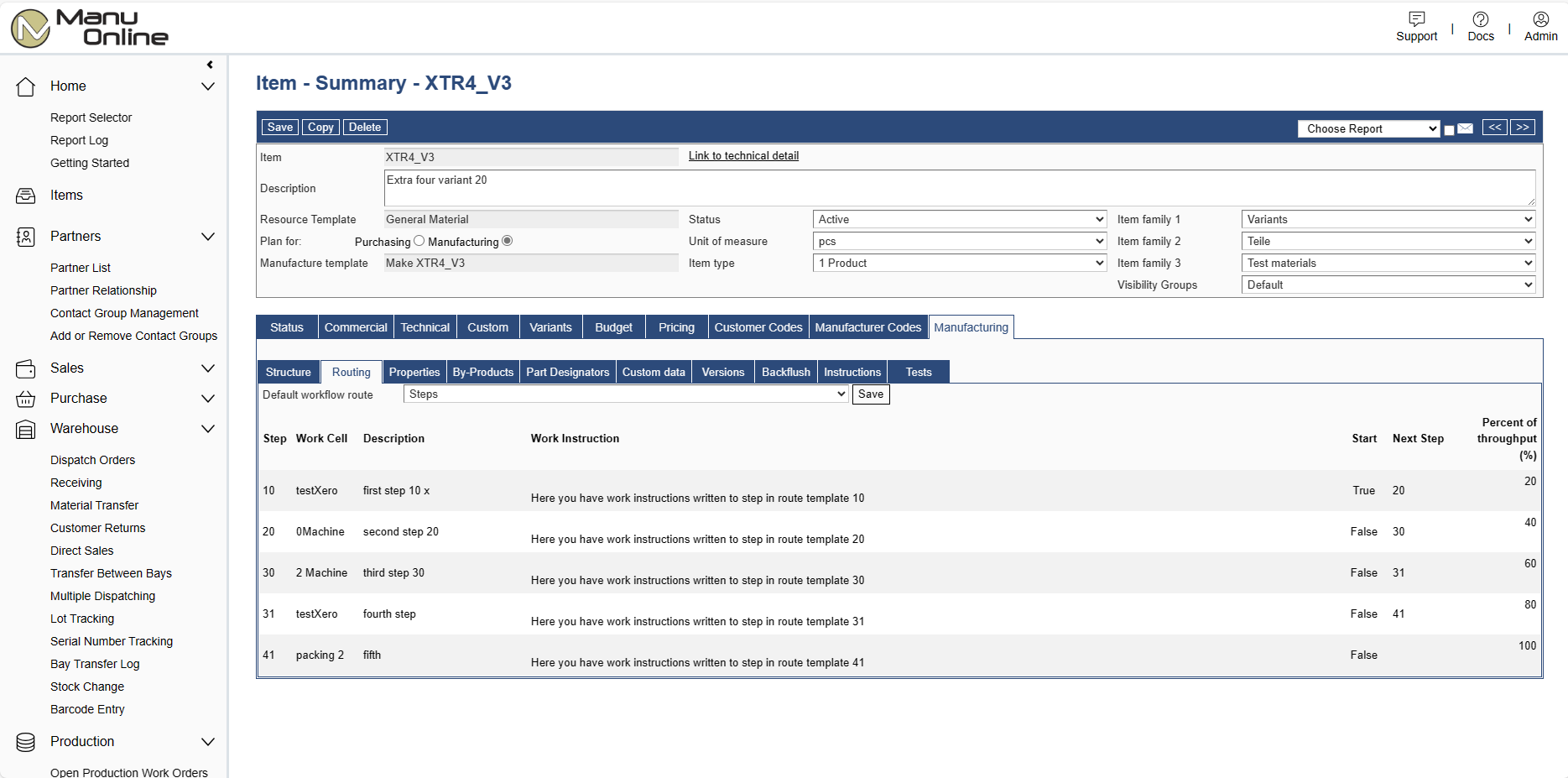Click the Production database icon
Viewport: 1568px width, 778px height.
(26, 742)
